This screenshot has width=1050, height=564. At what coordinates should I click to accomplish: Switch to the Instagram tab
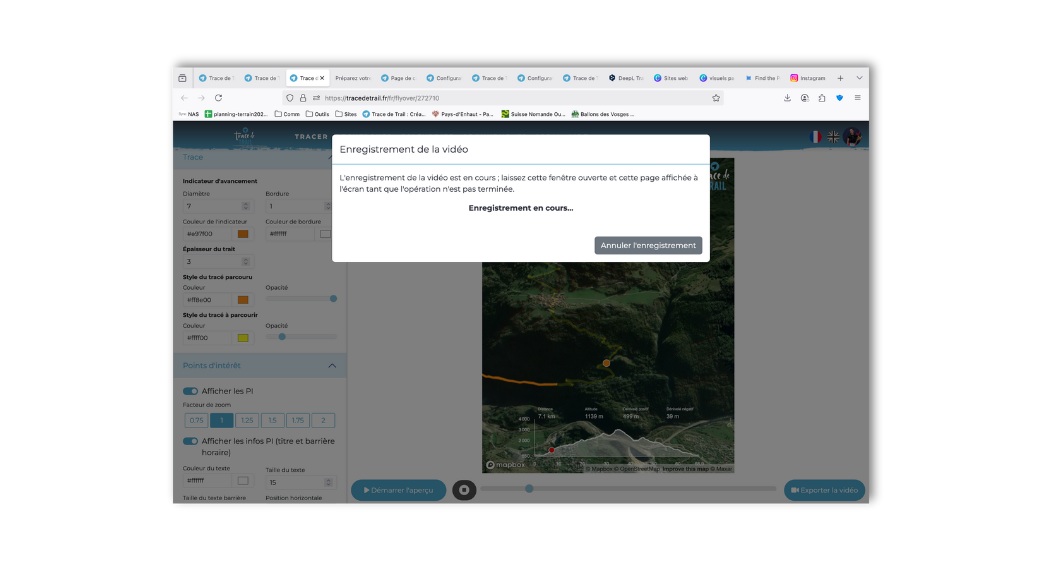click(808, 78)
